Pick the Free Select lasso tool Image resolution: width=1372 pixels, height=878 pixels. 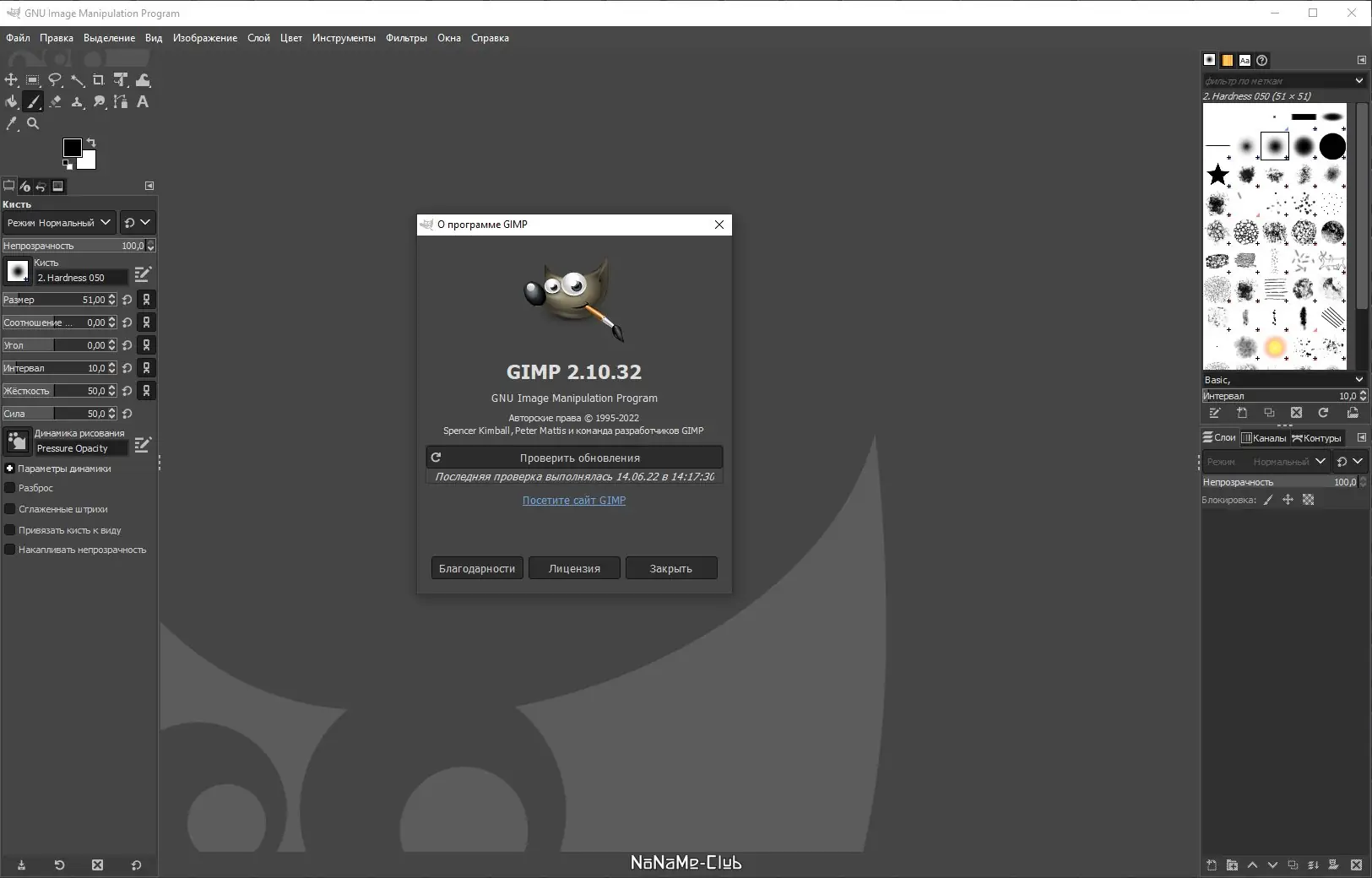[x=55, y=79]
